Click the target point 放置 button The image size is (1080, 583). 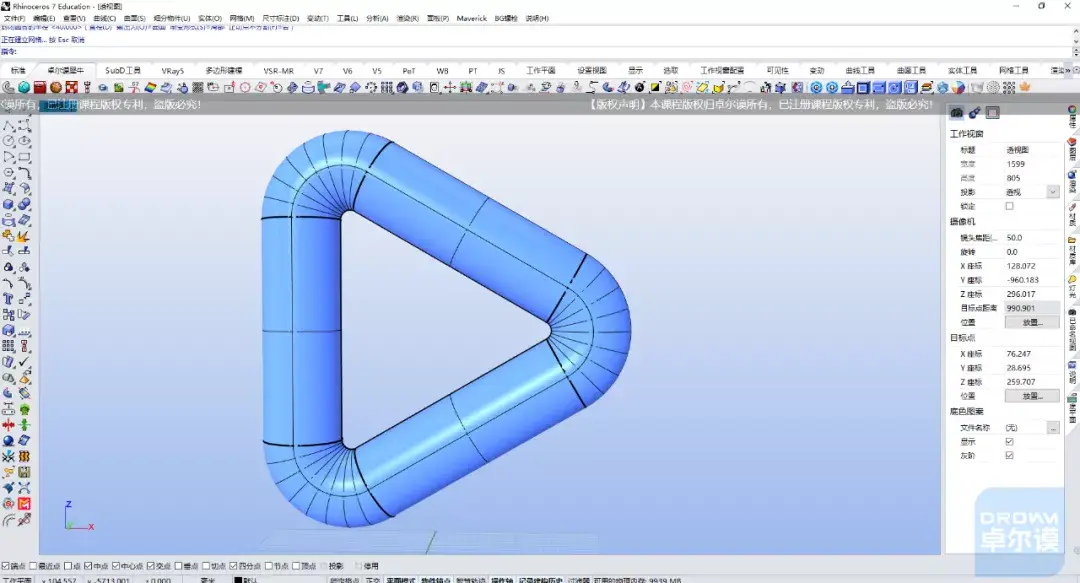(x=1032, y=396)
